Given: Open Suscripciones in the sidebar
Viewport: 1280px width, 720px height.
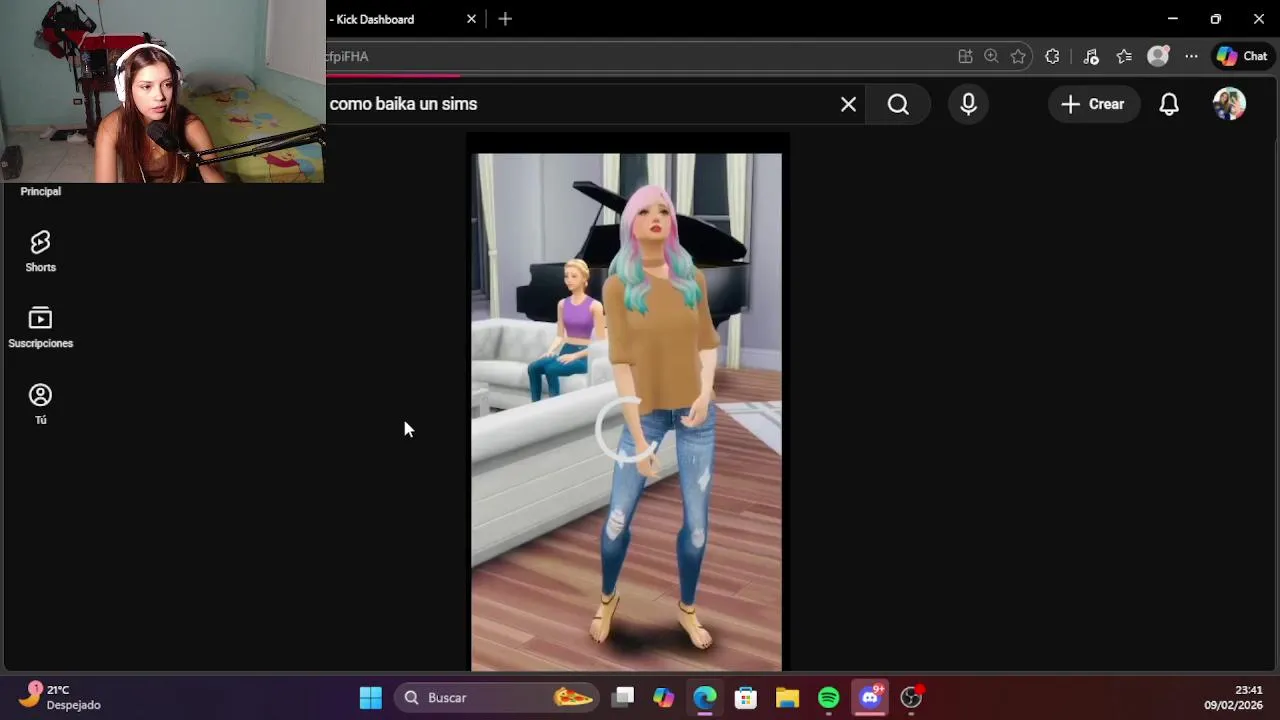Looking at the screenshot, I should coord(40,328).
